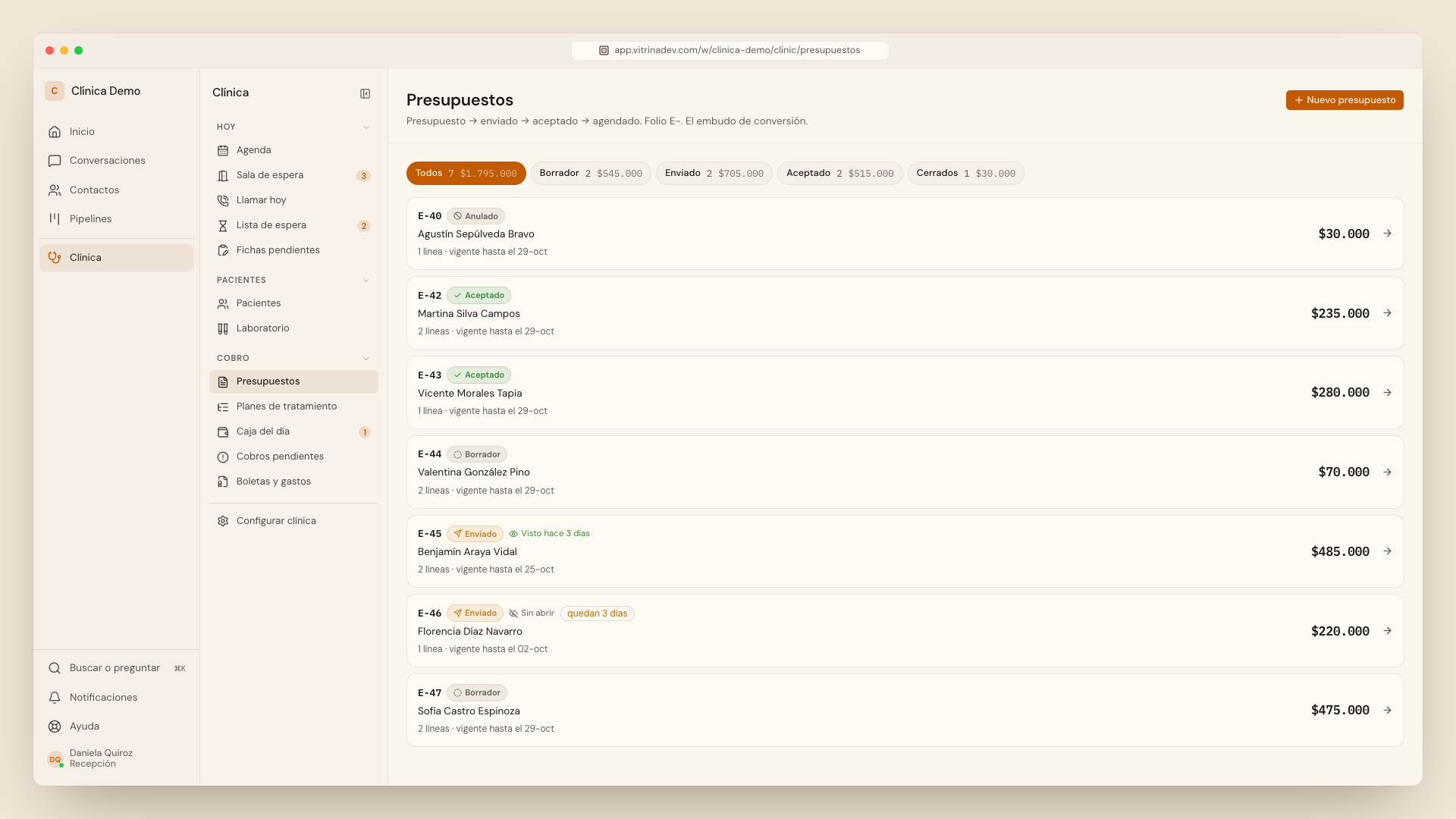Select the Aceptado filter tab
This screenshot has height=819, width=1456.
click(x=839, y=174)
